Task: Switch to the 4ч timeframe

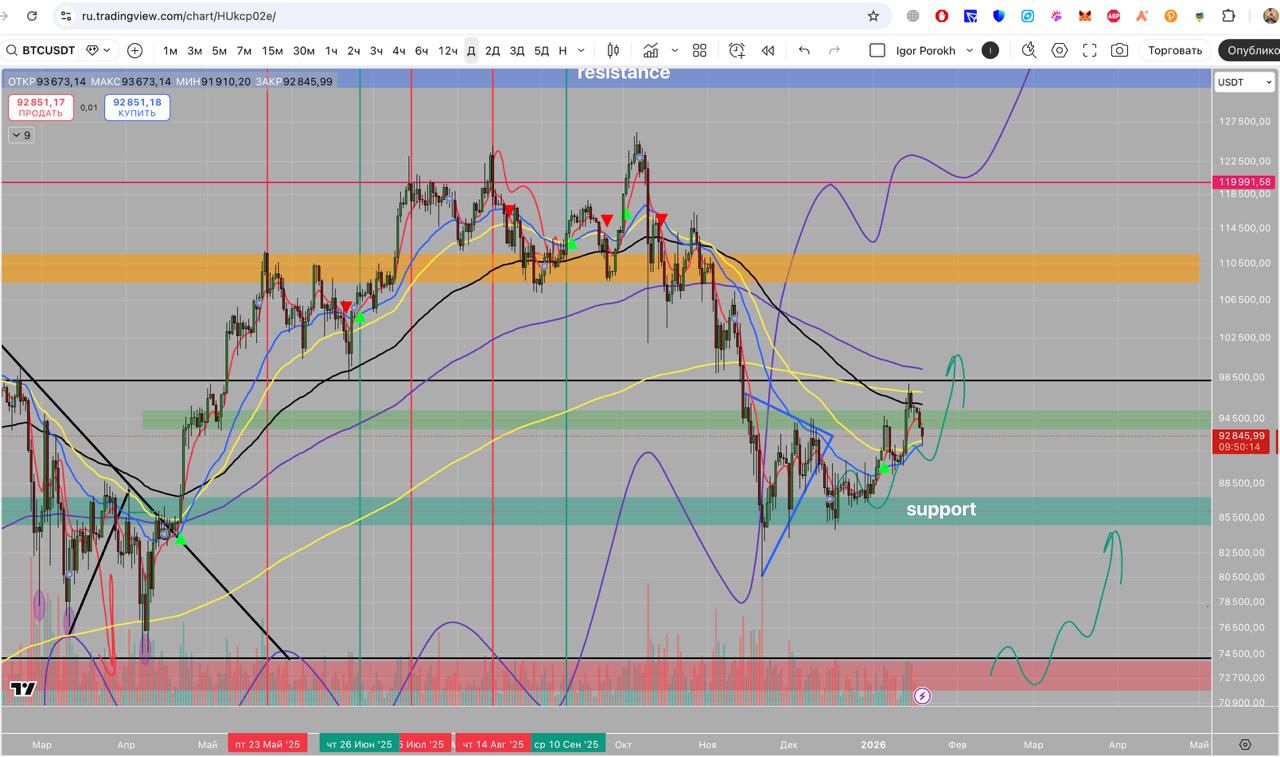Action: 399,51
